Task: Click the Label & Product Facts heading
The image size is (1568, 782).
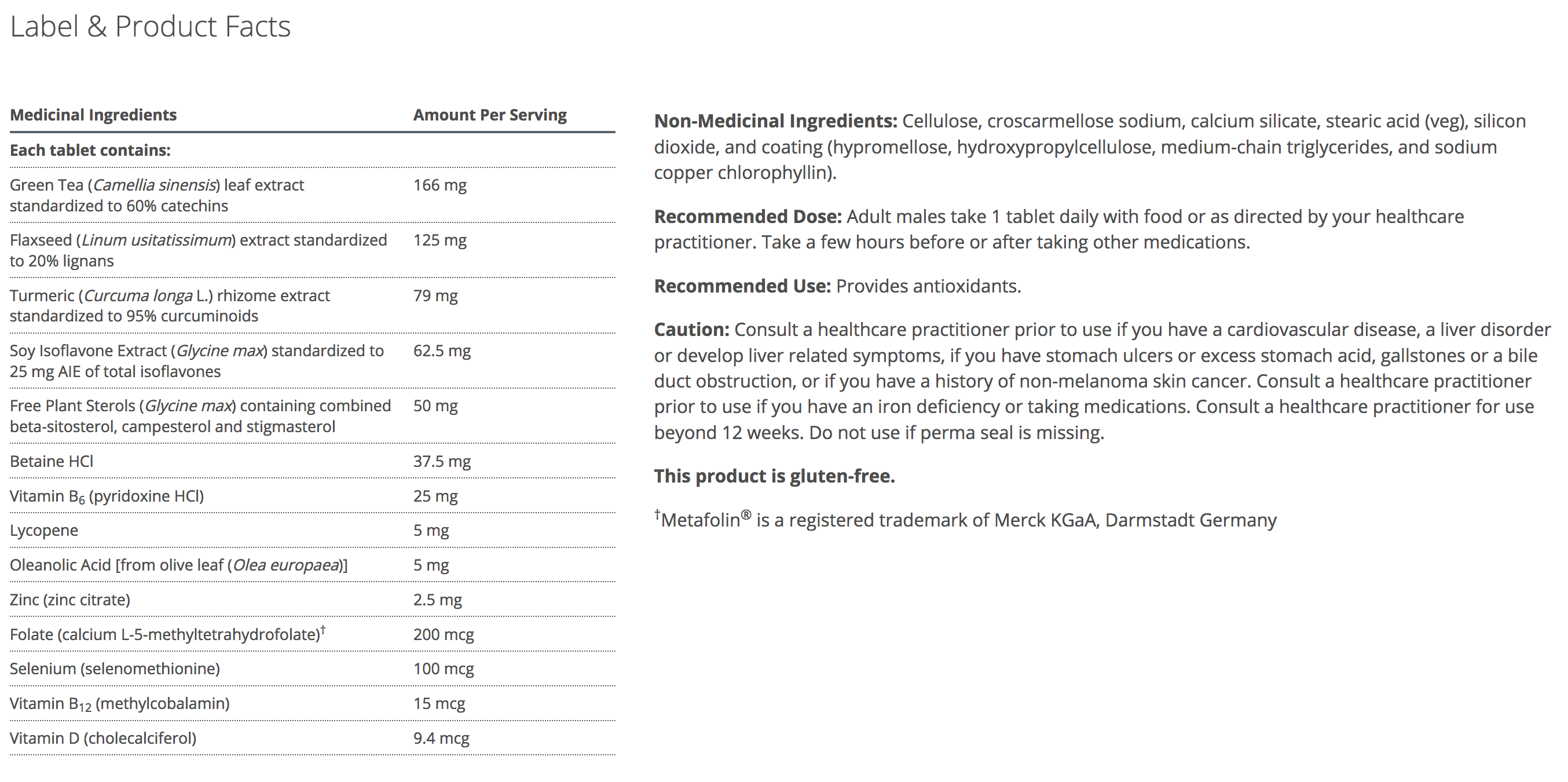Action: click(151, 27)
